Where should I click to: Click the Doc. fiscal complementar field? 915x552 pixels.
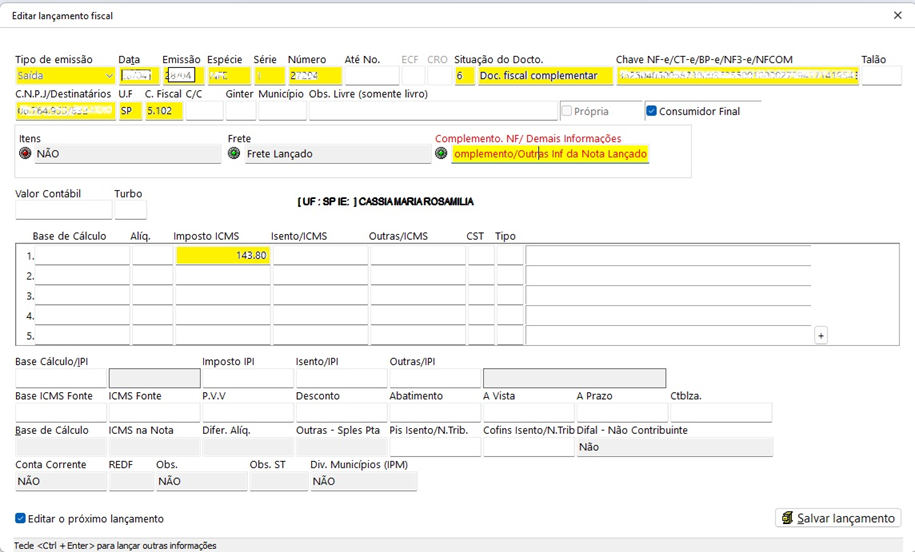tap(546, 76)
